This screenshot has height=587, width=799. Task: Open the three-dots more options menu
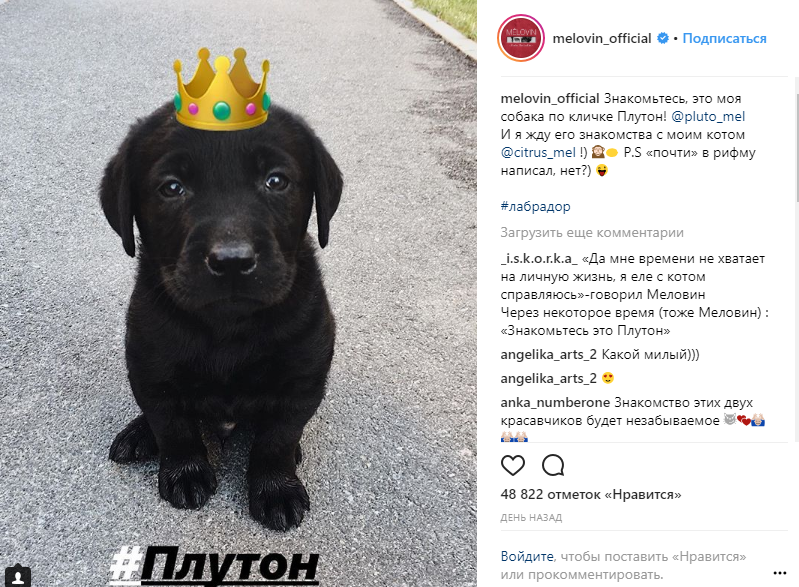click(780, 573)
